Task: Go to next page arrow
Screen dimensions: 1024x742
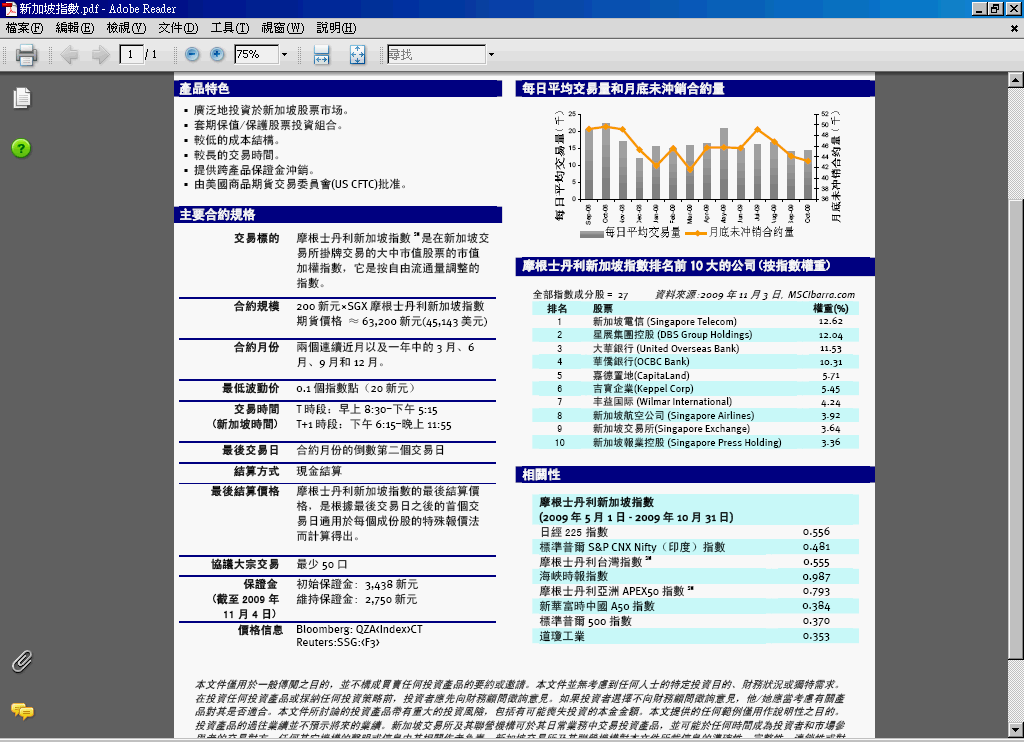Action: tap(100, 54)
